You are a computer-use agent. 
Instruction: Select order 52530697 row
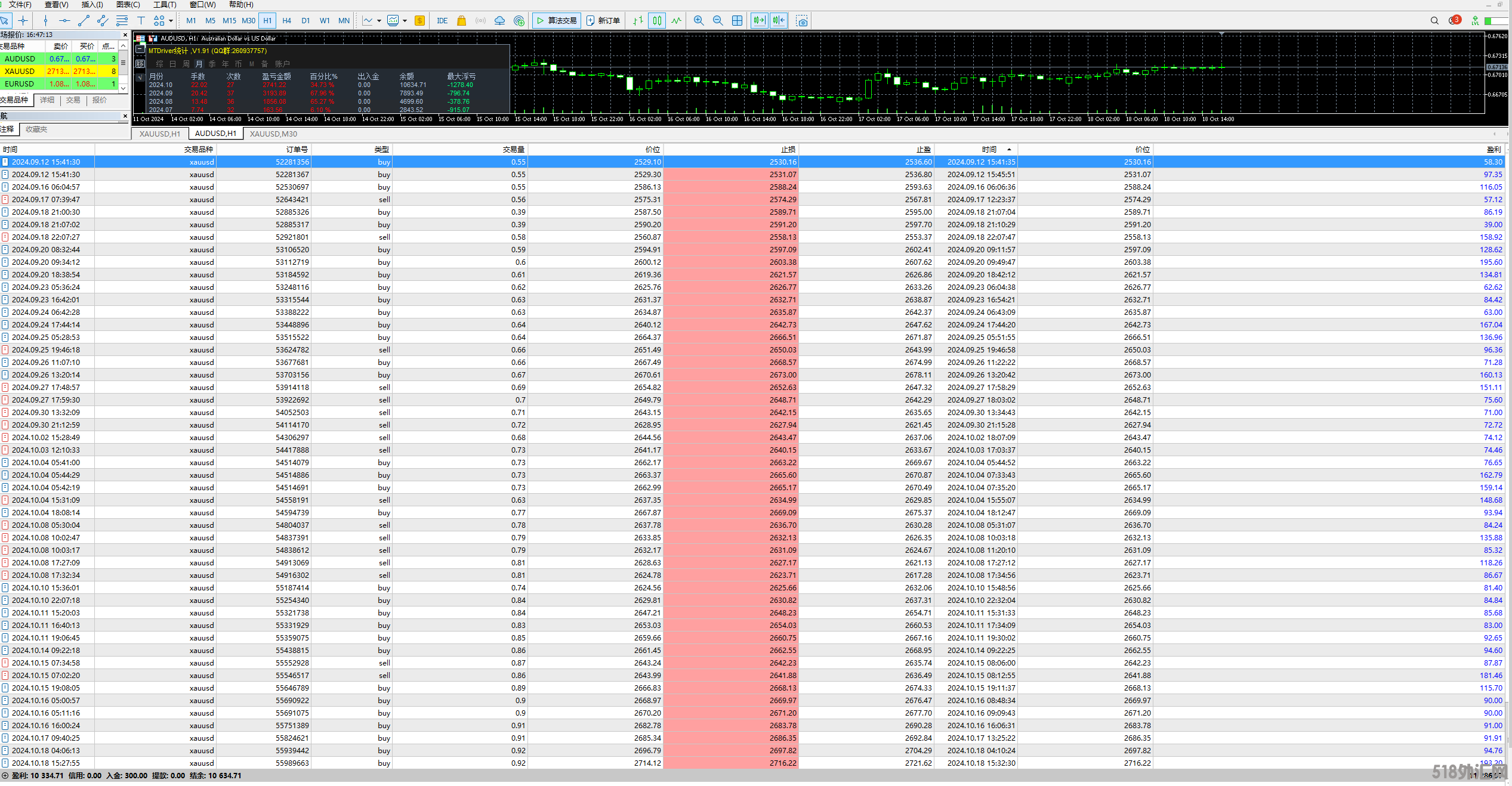pyautogui.click(x=752, y=187)
